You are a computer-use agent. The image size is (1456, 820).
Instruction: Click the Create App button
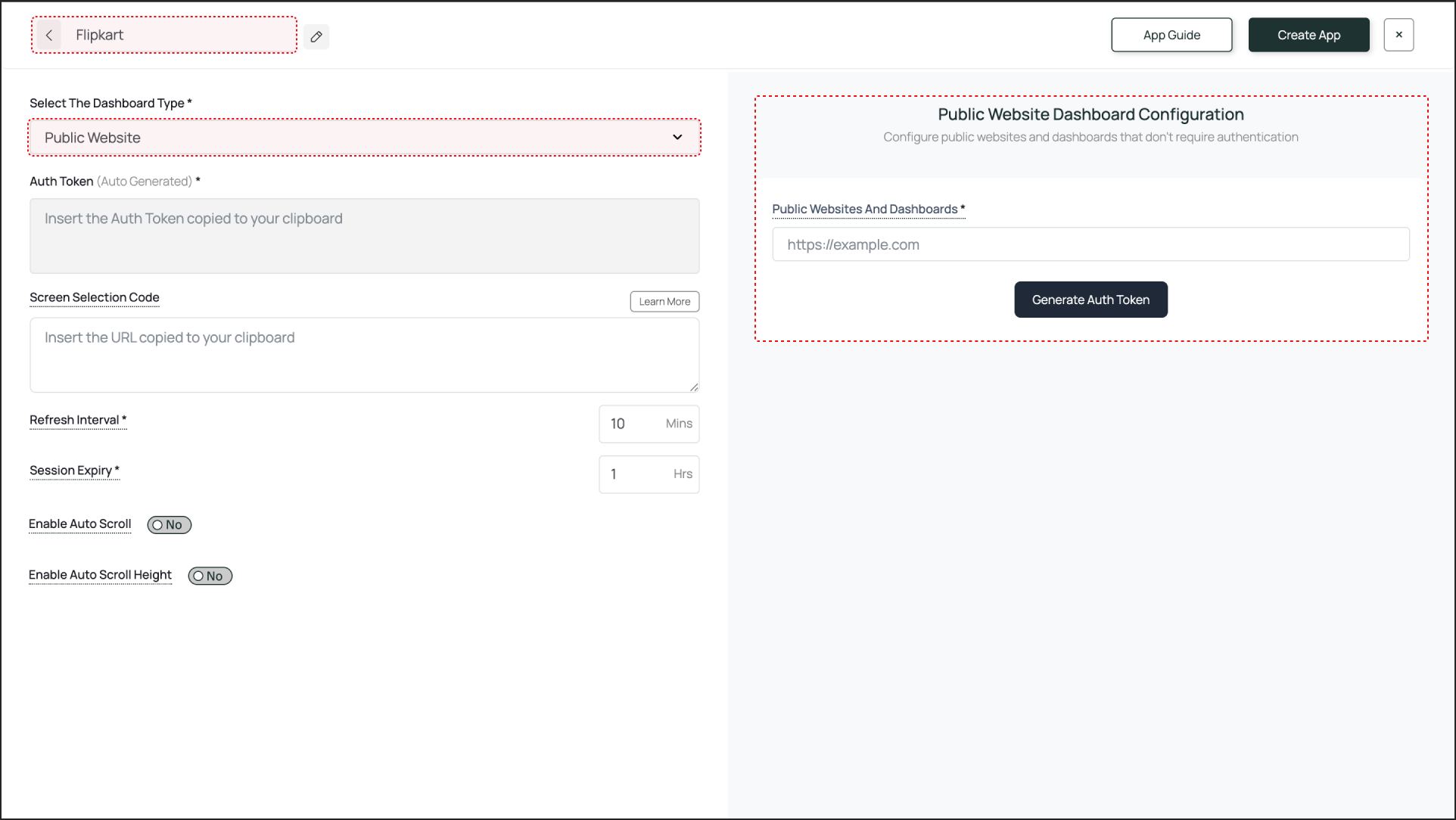(x=1308, y=35)
